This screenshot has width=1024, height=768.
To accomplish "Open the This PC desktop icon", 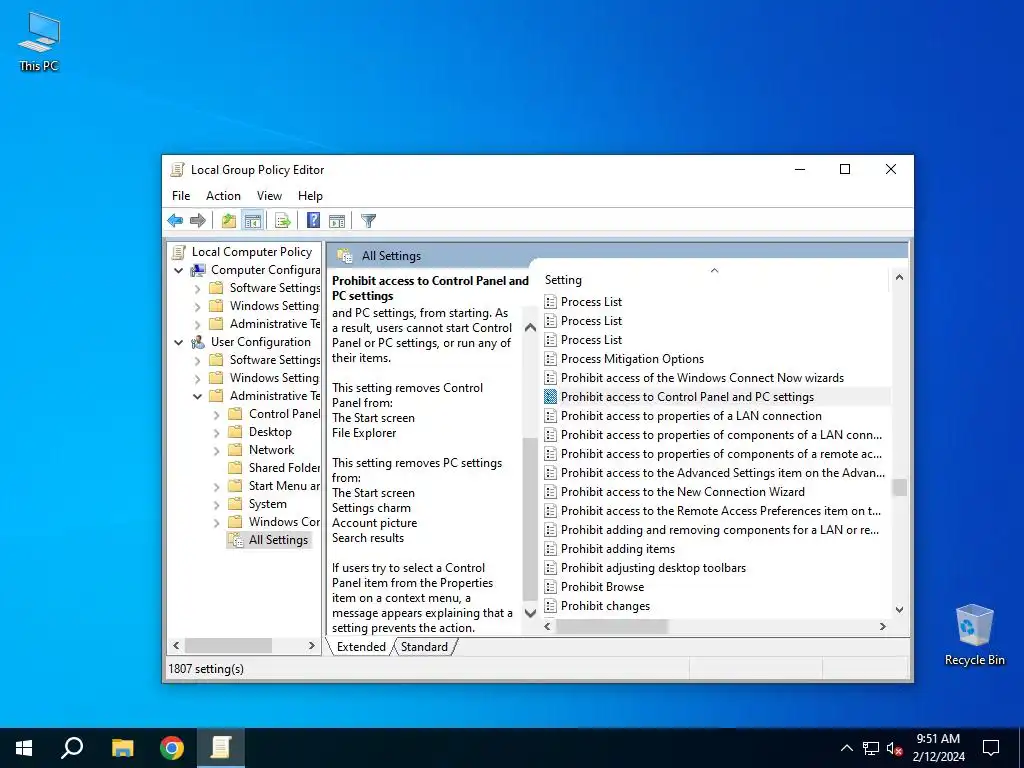I will point(39,42).
